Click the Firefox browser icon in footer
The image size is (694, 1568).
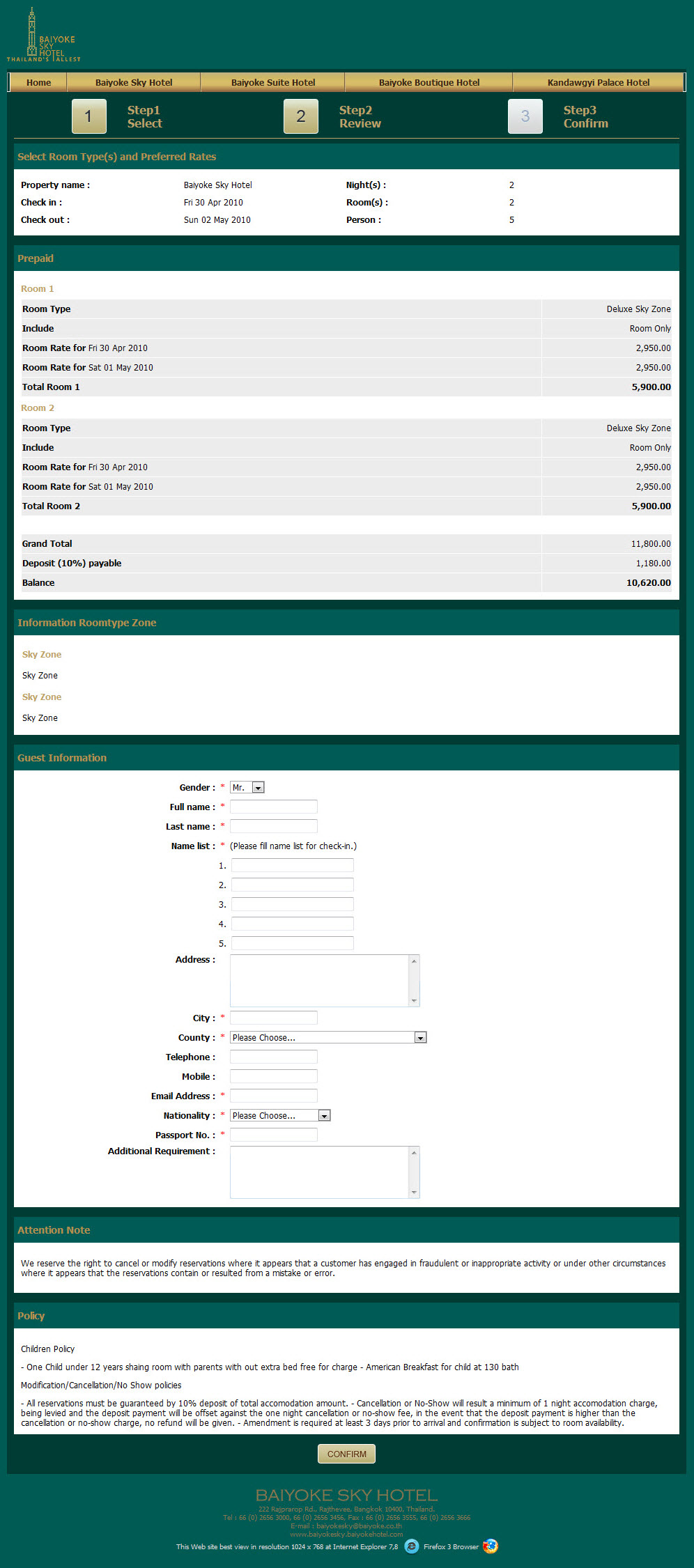tap(491, 1546)
